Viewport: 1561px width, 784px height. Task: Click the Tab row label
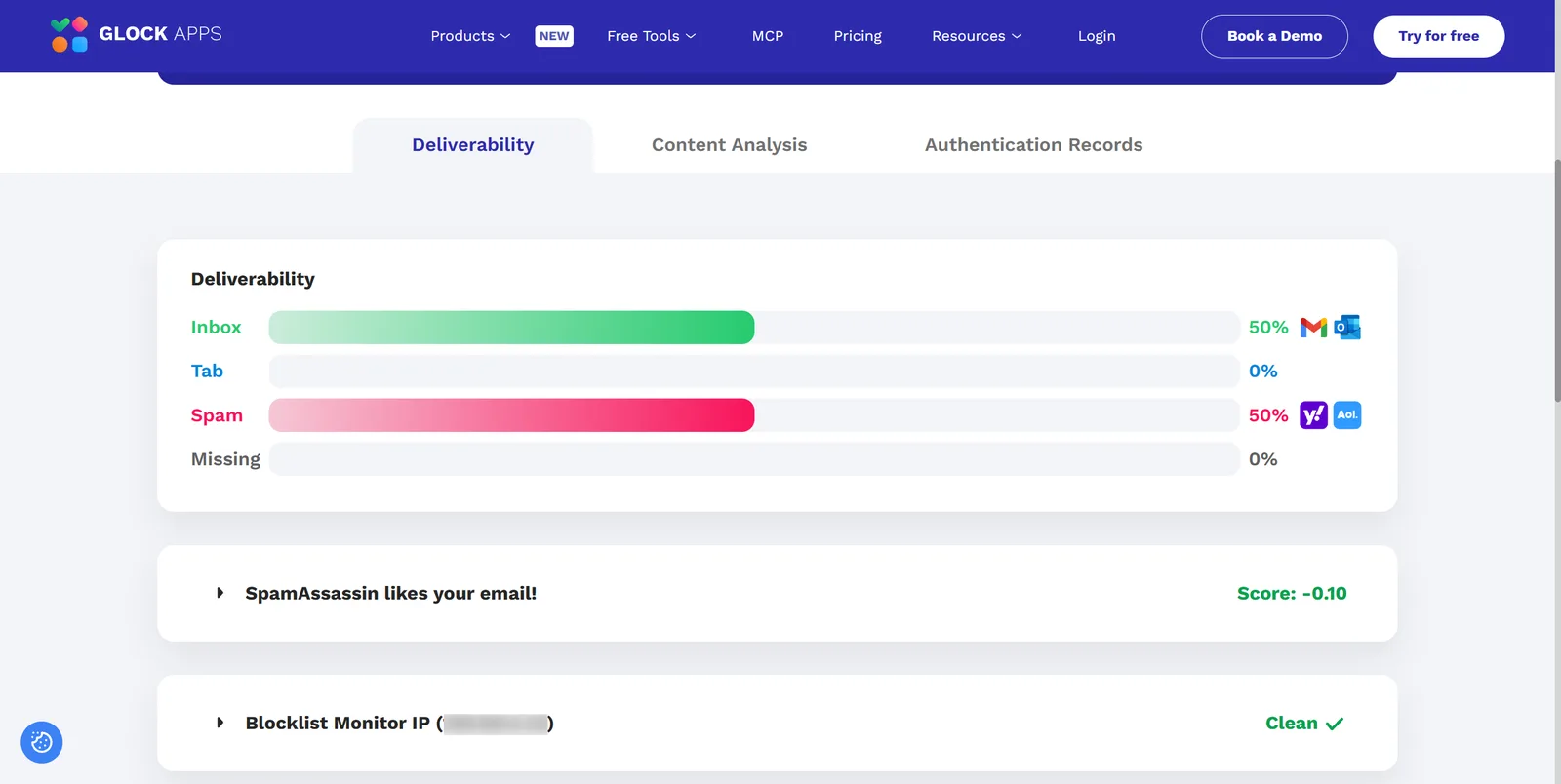coord(207,372)
